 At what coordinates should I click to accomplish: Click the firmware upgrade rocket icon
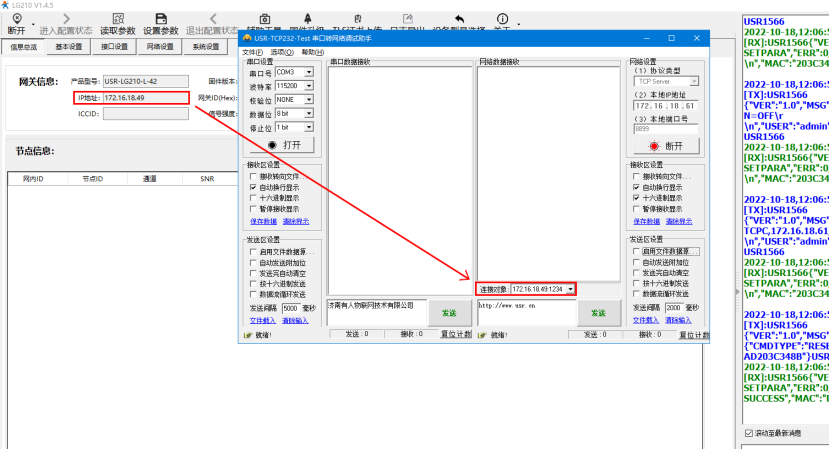(308, 19)
